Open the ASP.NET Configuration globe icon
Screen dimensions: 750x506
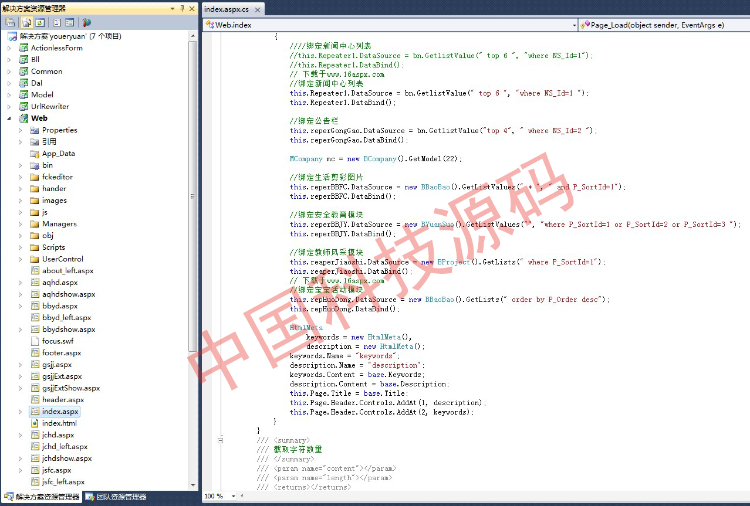(87, 22)
